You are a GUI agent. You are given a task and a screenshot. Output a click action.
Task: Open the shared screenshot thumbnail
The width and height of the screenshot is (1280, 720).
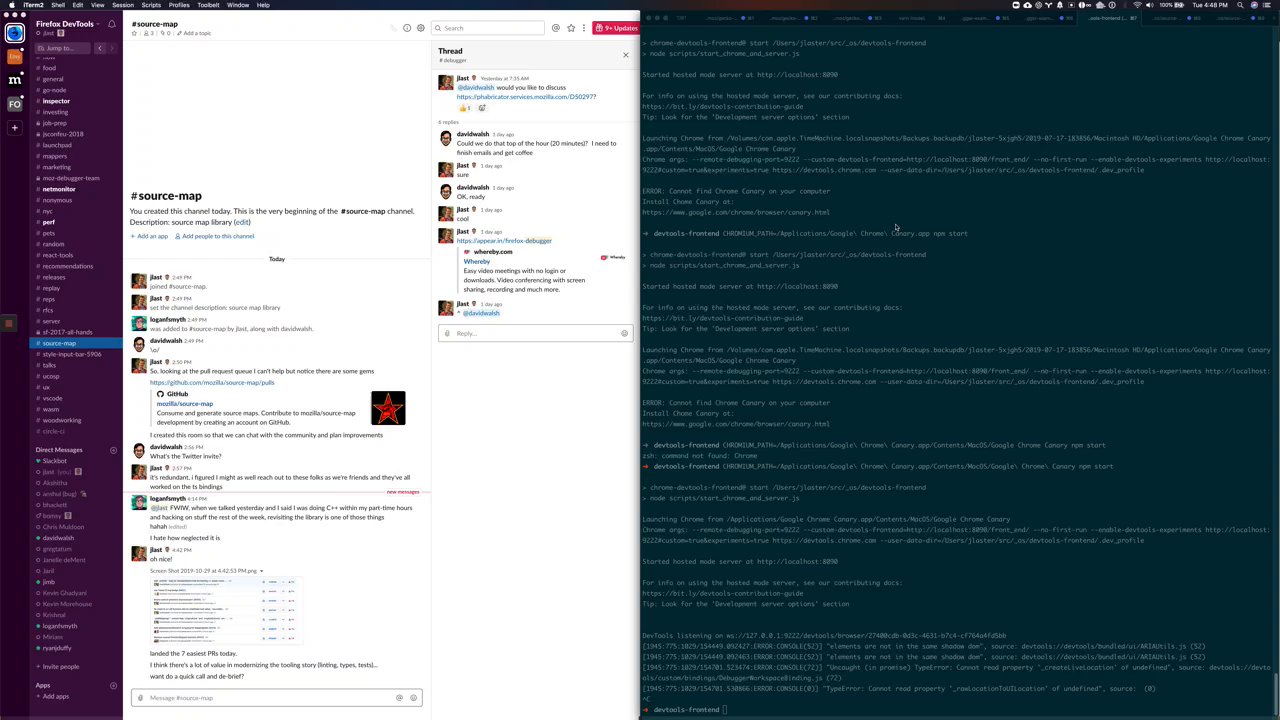[225, 610]
